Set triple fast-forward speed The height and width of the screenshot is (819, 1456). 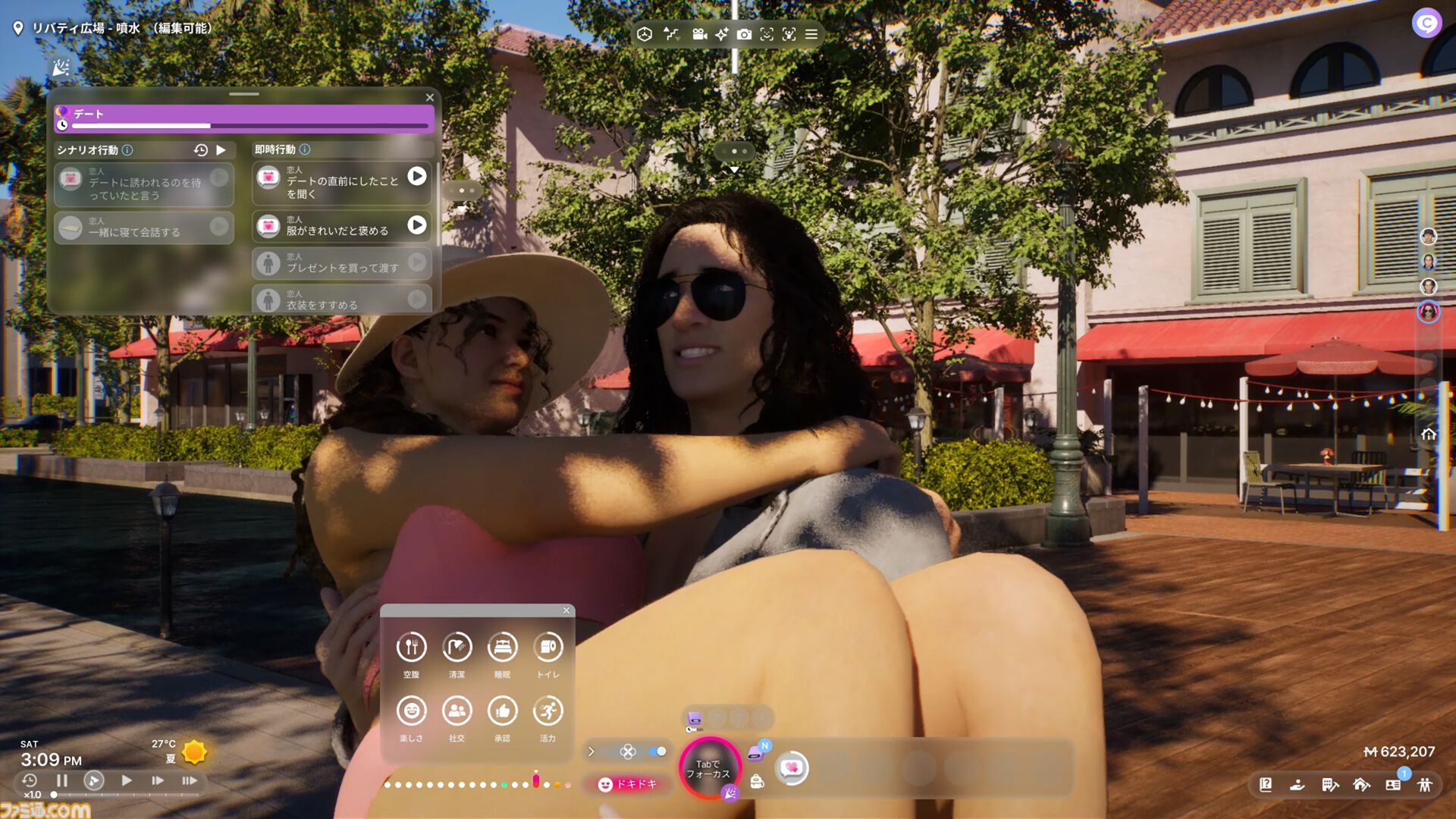pyautogui.click(x=190, y=780)
